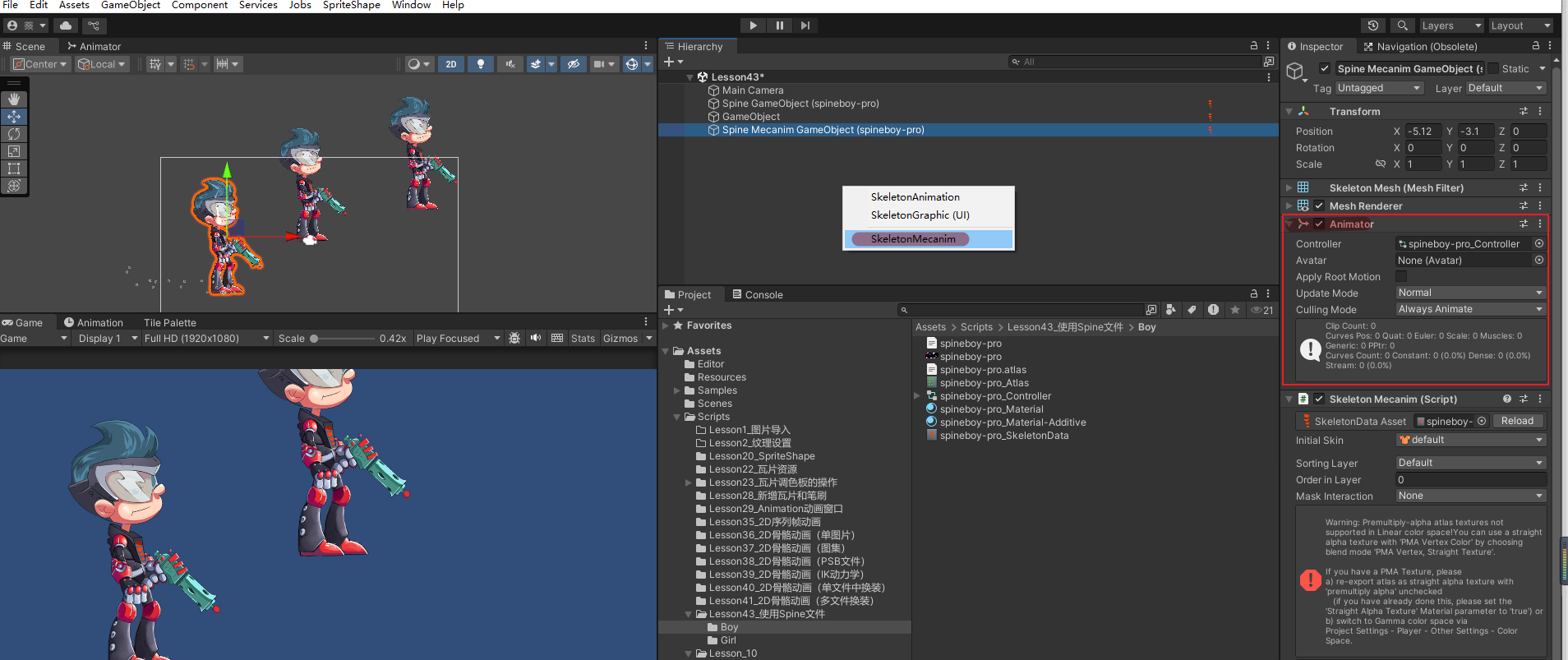Click the Step frame button
1568x660 pixels.
point(805,25)
